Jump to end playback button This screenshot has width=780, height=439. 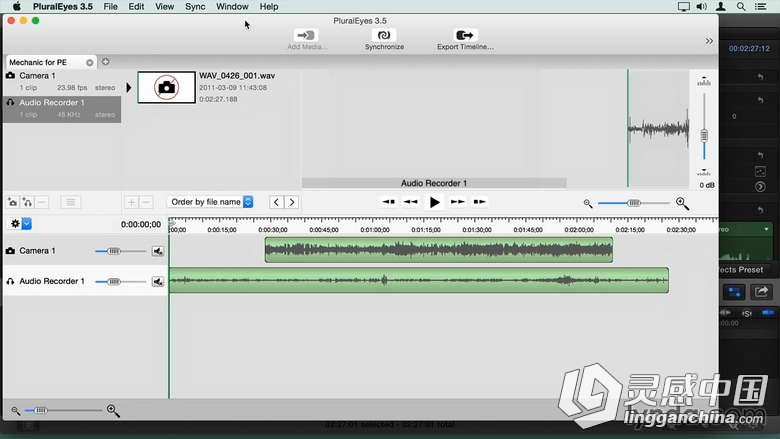(479, 202)
